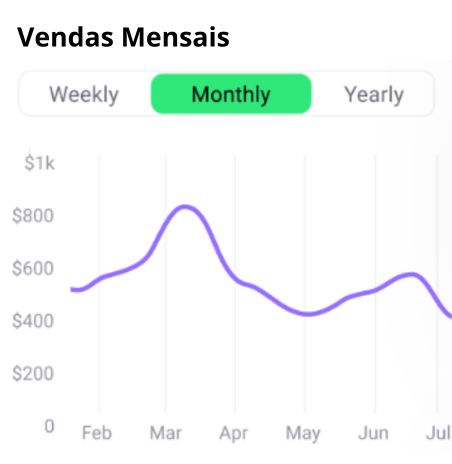Click the Feb label on x-axis
The height and width of the screenshot is (464, 452).
click(97, 433)
